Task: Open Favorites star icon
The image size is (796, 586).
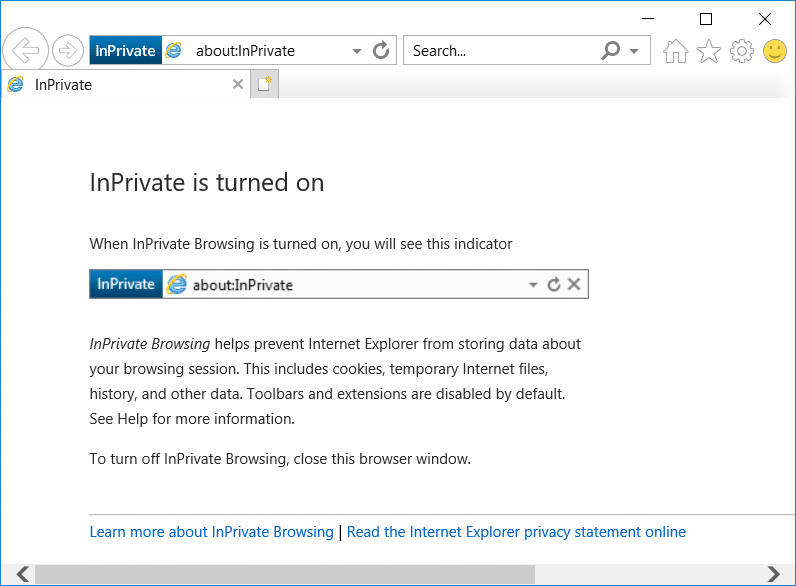Action: (709, 51)
